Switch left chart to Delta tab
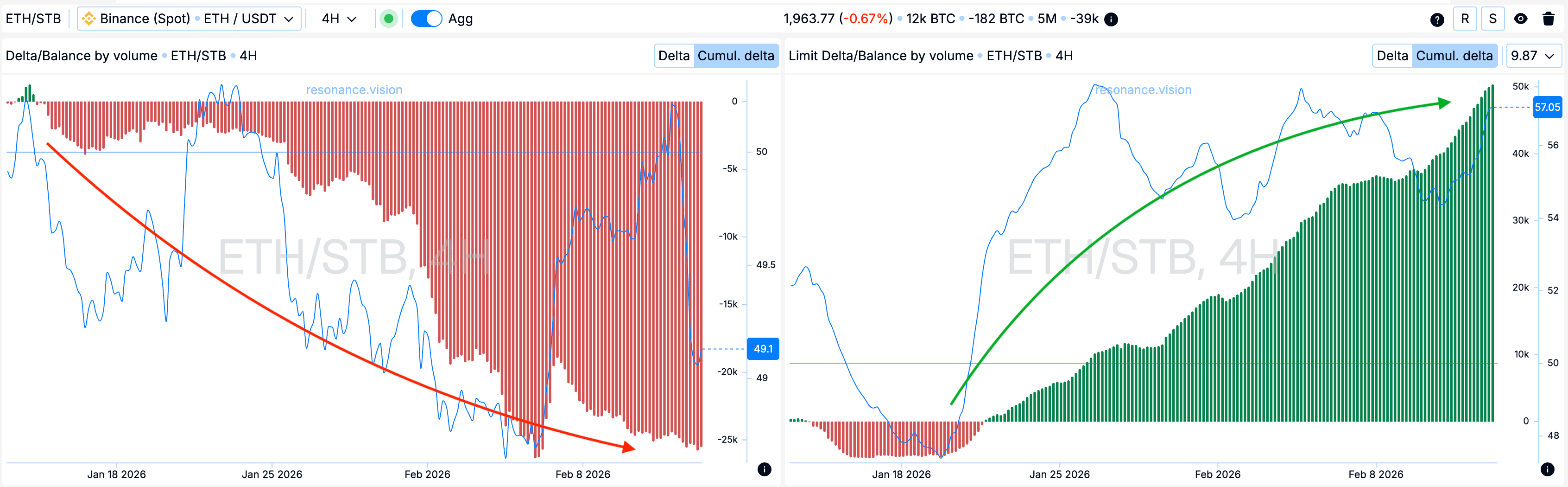The width and height of the screenshot is (1568, 487). point(673,56)
